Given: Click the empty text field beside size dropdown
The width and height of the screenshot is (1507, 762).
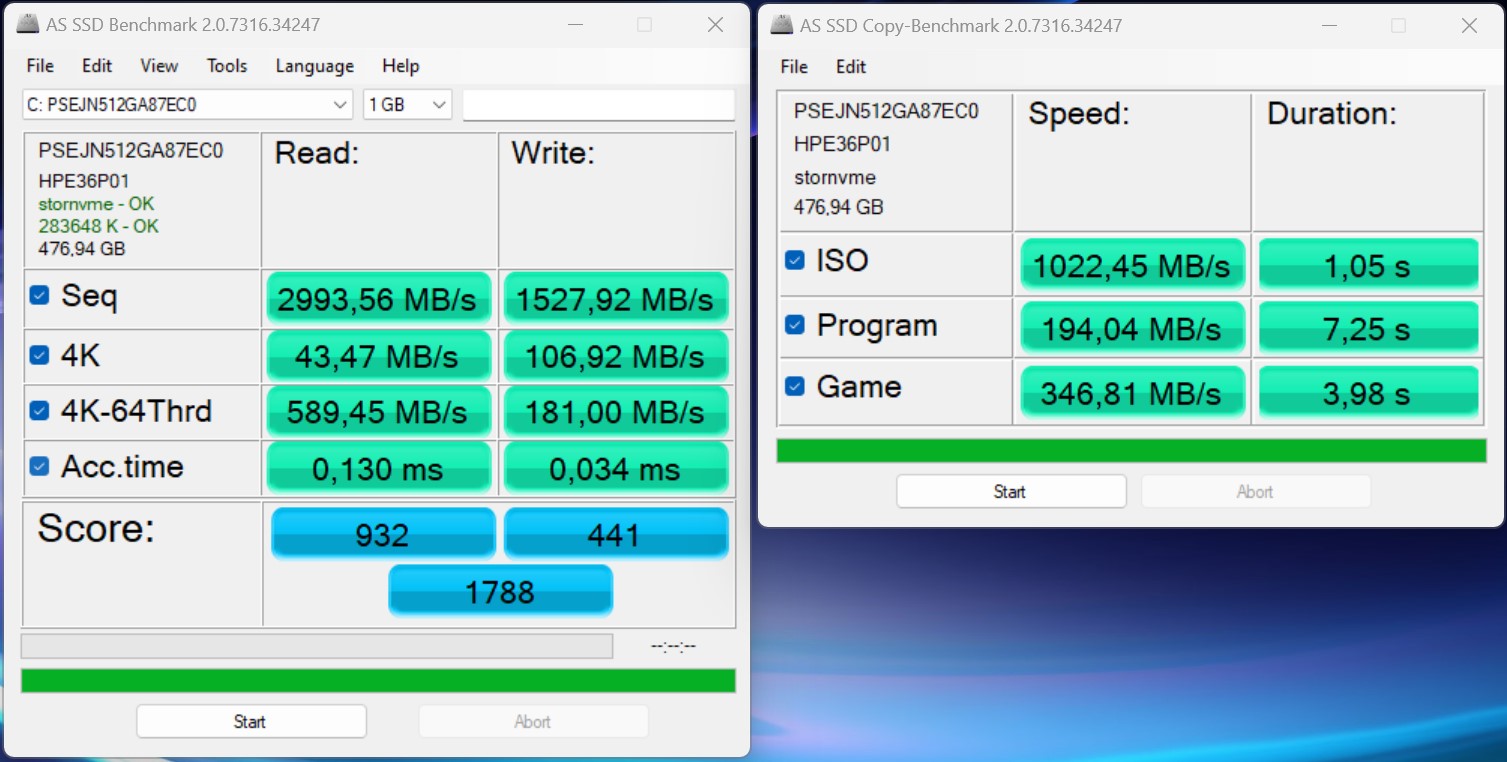Looking at the screenshot, I should point(598,105).
